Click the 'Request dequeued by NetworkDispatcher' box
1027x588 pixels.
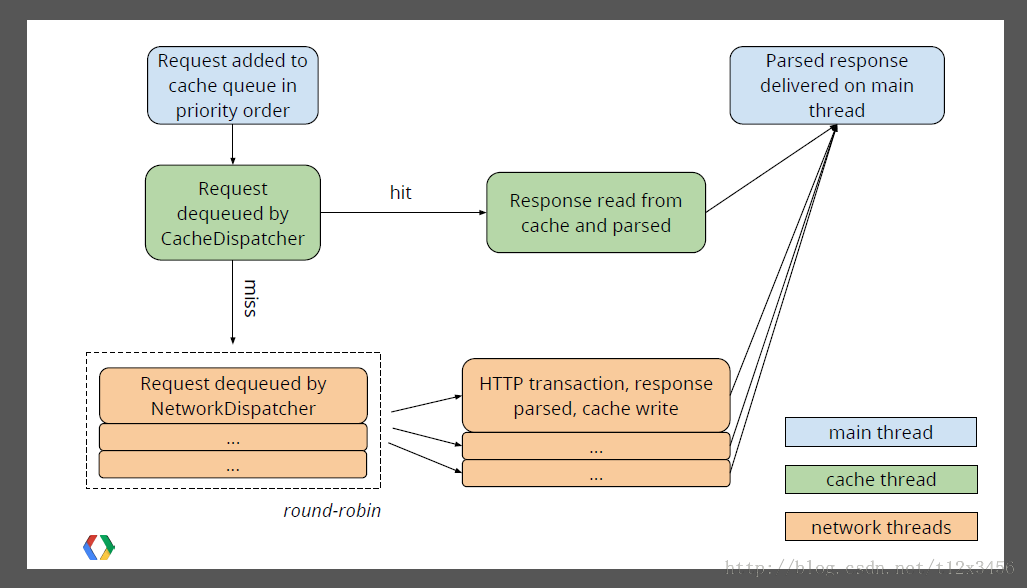point(233,395)
